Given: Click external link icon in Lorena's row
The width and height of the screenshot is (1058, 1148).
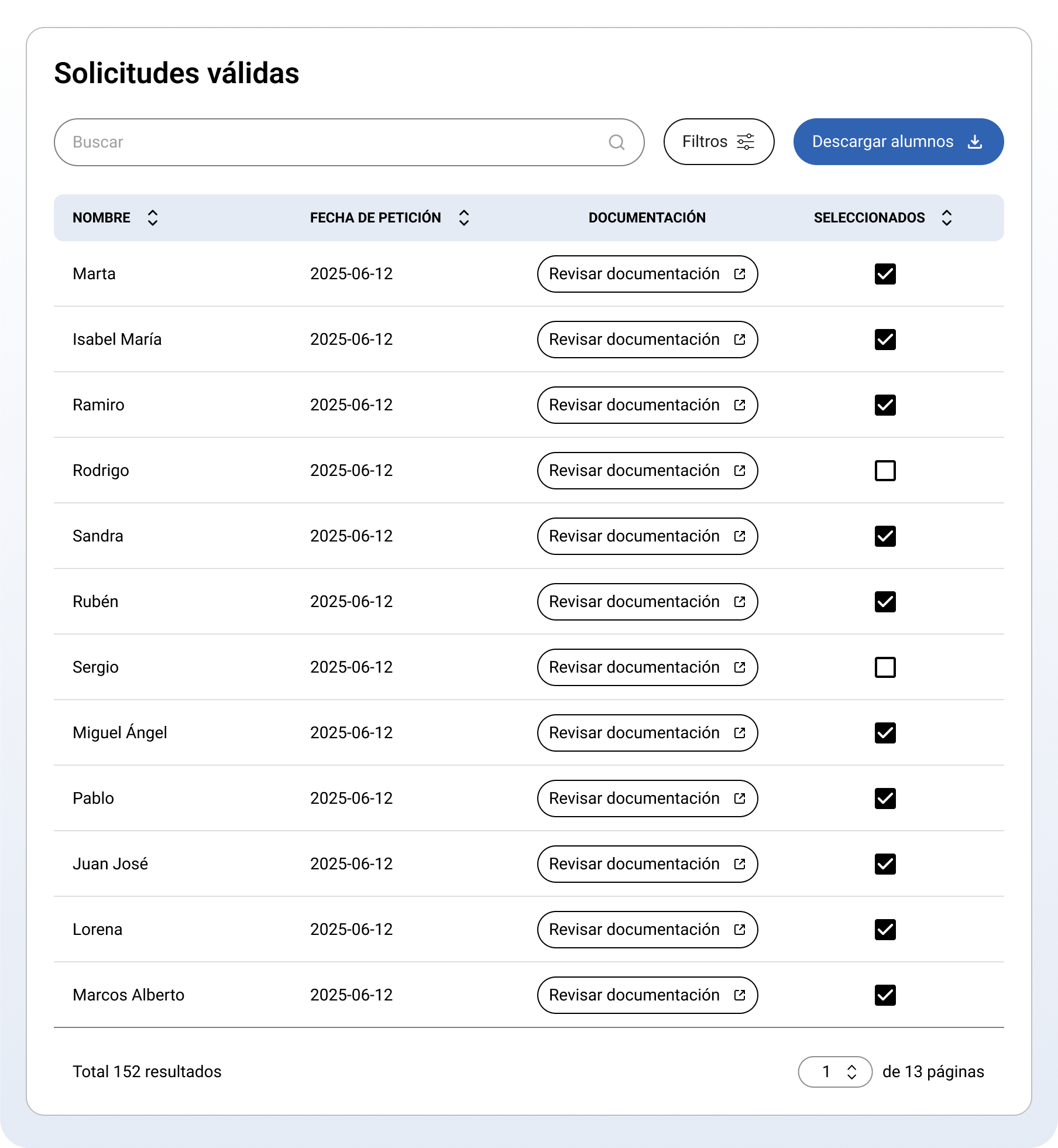Looking at the screenshot, I should (740, 930).
